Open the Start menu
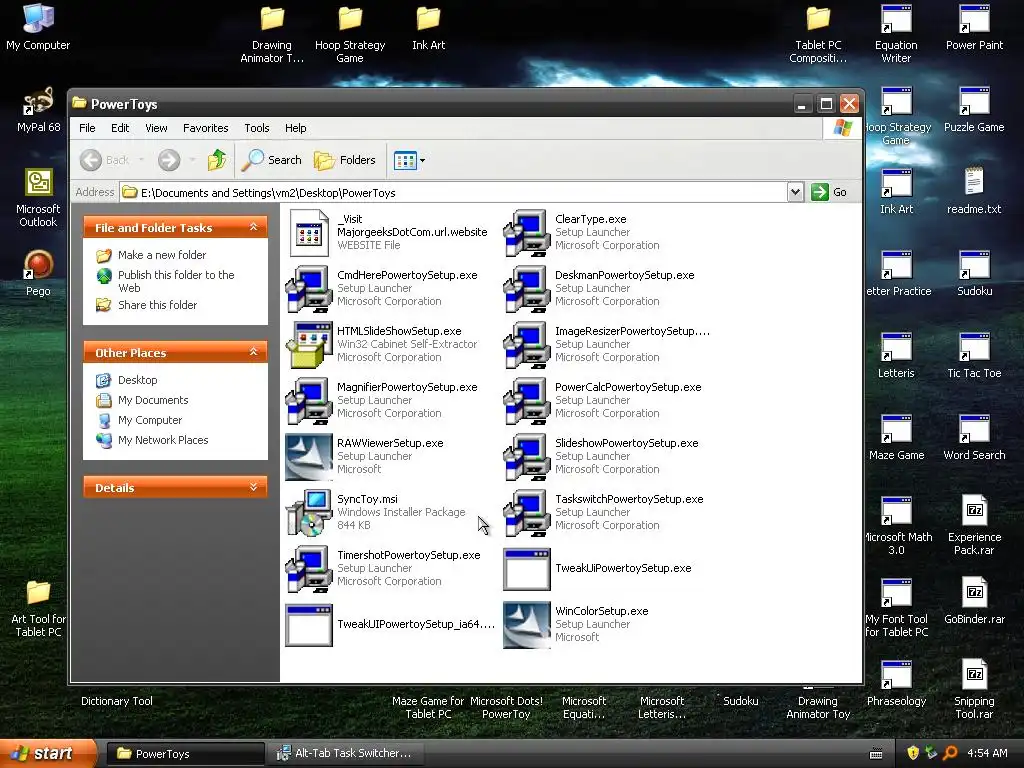This screenshot has height=768, width=1024. pyautogui.click(x=48, y=754)
